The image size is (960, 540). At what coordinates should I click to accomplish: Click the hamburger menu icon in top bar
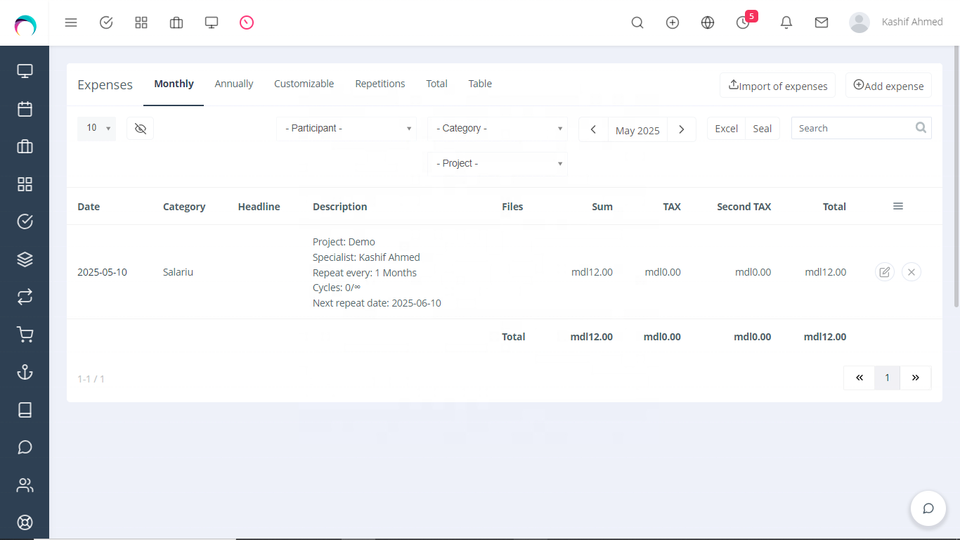point(71,22)
